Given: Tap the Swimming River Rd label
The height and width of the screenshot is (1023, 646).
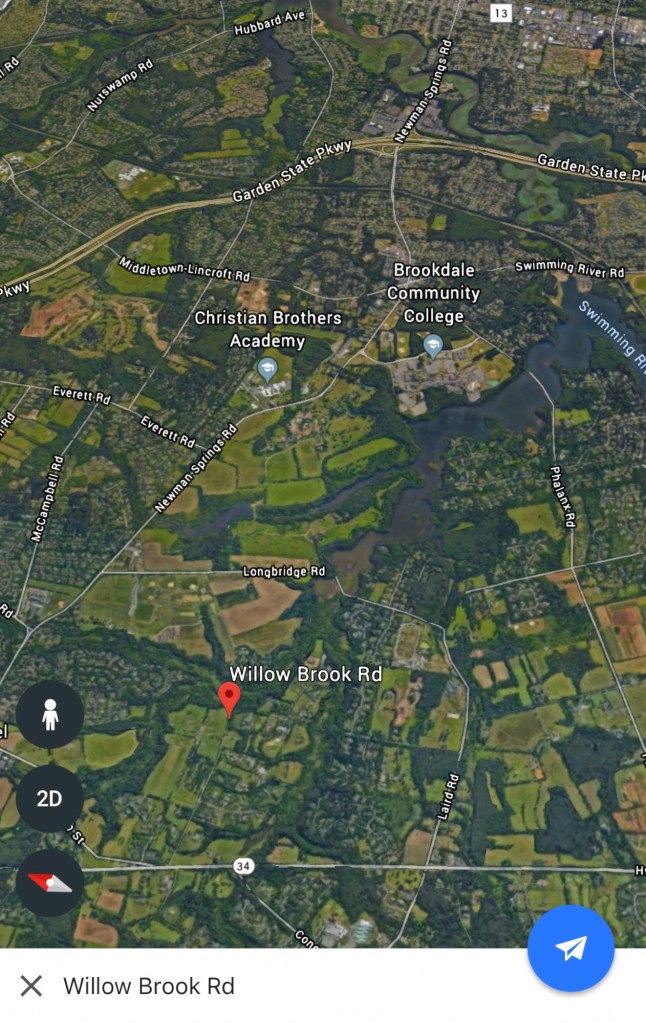Looking at the screenshot, I should pos(570,268).
